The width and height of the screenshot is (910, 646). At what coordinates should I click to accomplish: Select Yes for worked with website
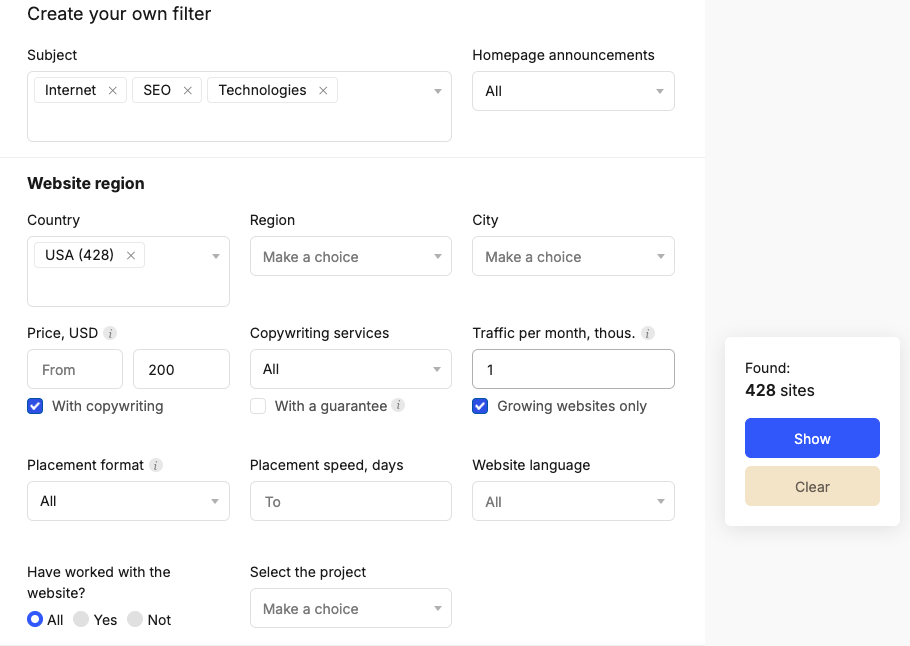click(x=81, y=620)
